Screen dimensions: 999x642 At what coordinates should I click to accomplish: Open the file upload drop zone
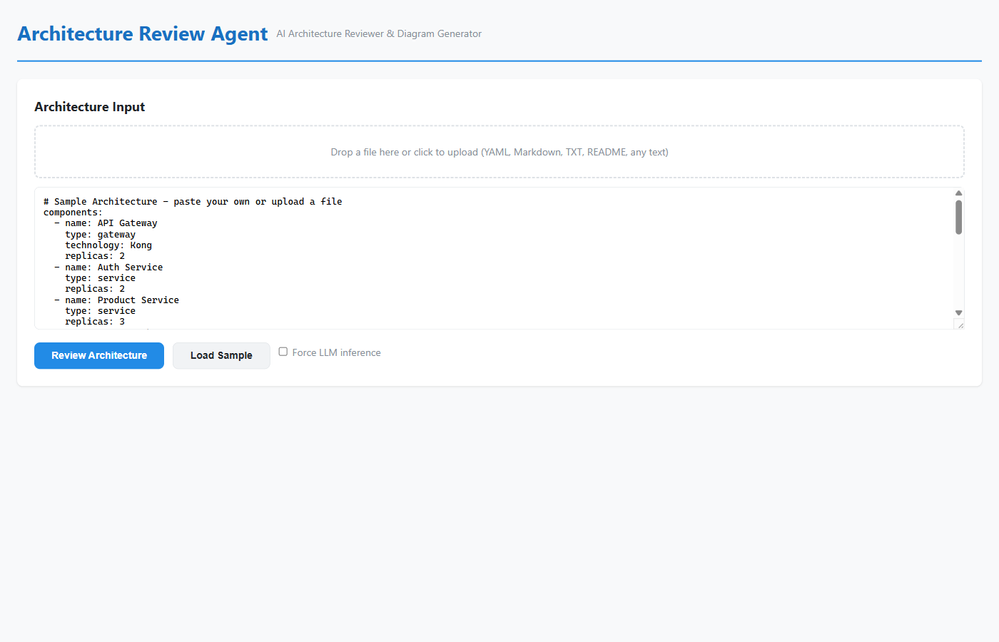499,152
